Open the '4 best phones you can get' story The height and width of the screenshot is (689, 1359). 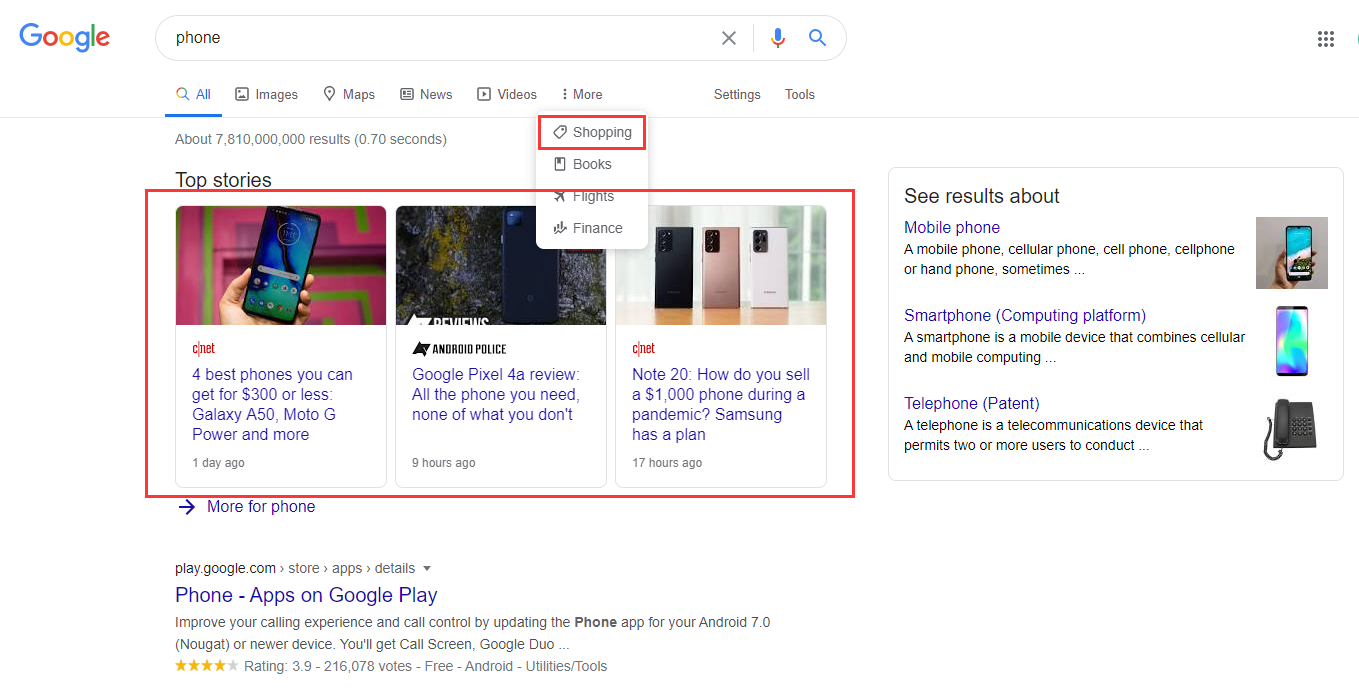coord(272,404)
